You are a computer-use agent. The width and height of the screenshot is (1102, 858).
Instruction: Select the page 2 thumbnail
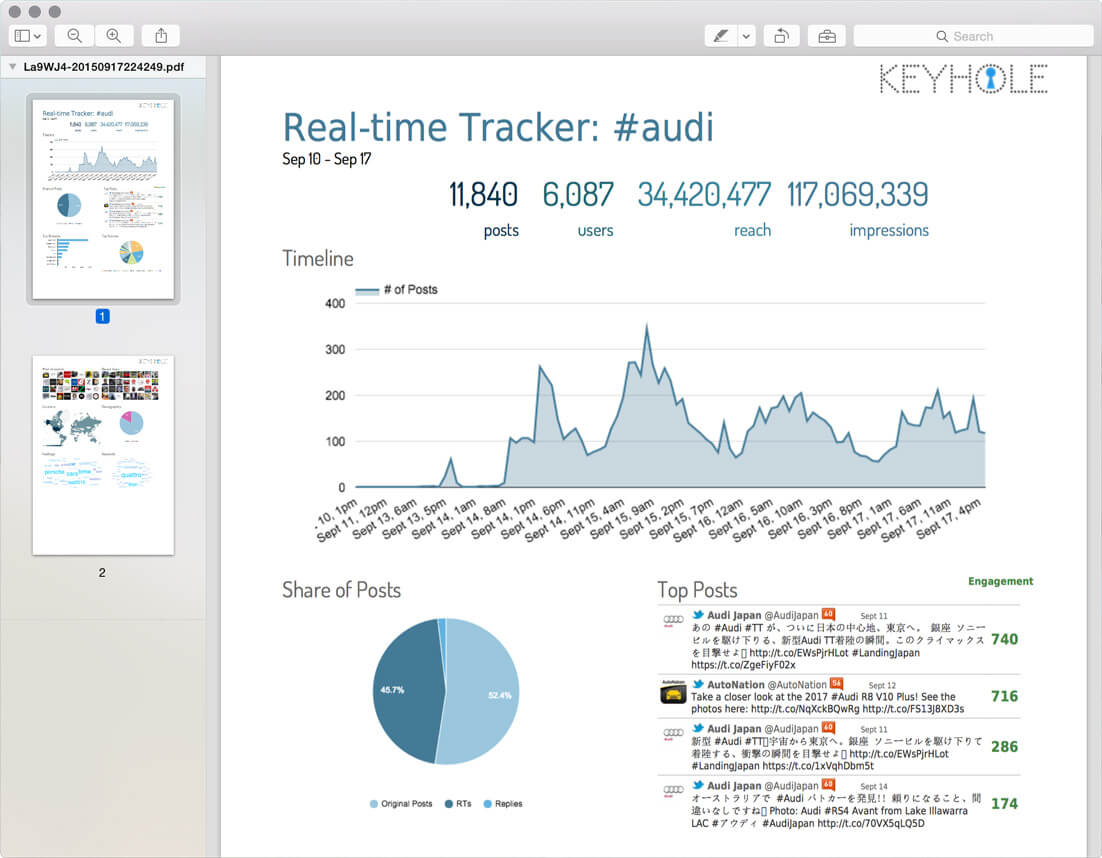(103, 455)
